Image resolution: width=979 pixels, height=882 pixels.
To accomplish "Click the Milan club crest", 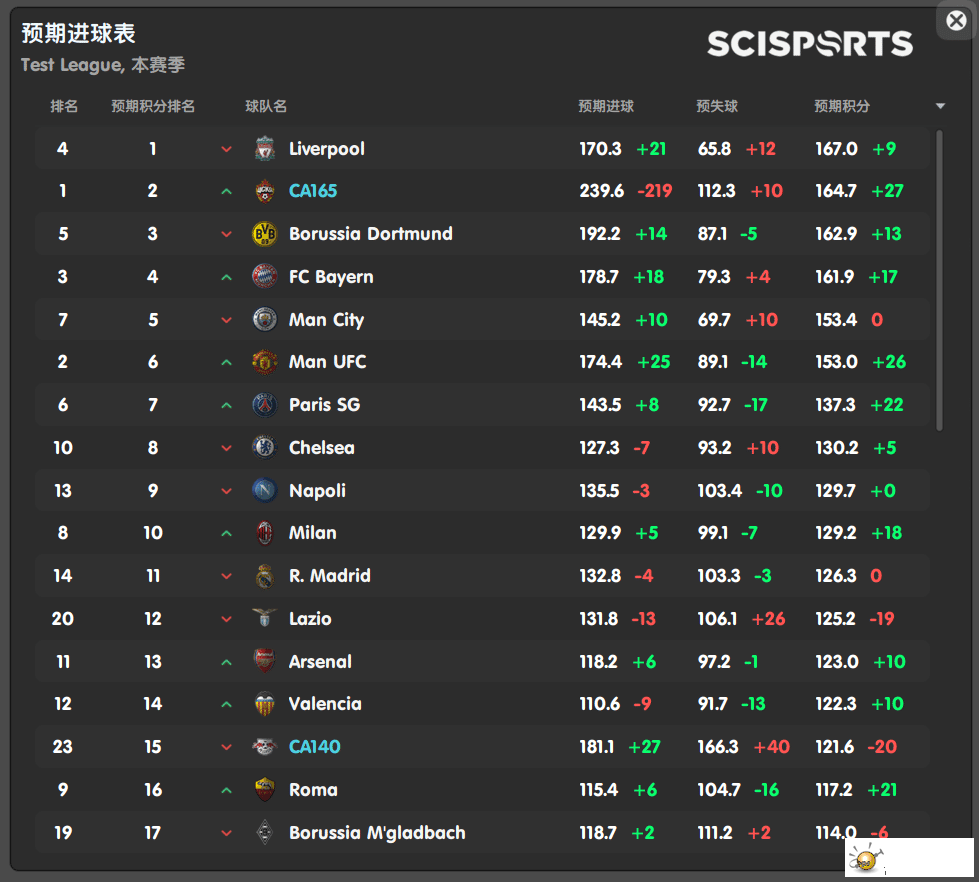I will coord(264,533).
